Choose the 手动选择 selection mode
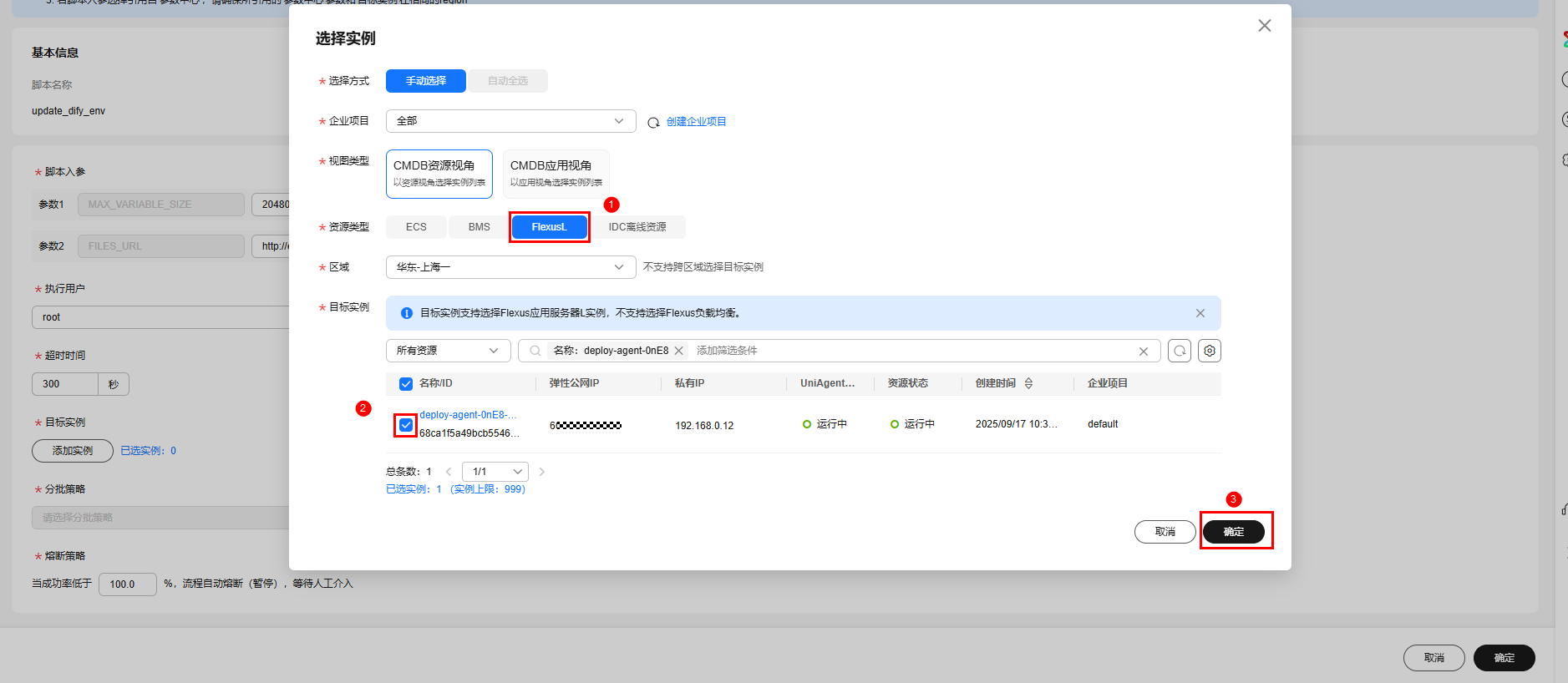Image resolution: width=1568 pixels, height=683 pixels. point(426,81)
